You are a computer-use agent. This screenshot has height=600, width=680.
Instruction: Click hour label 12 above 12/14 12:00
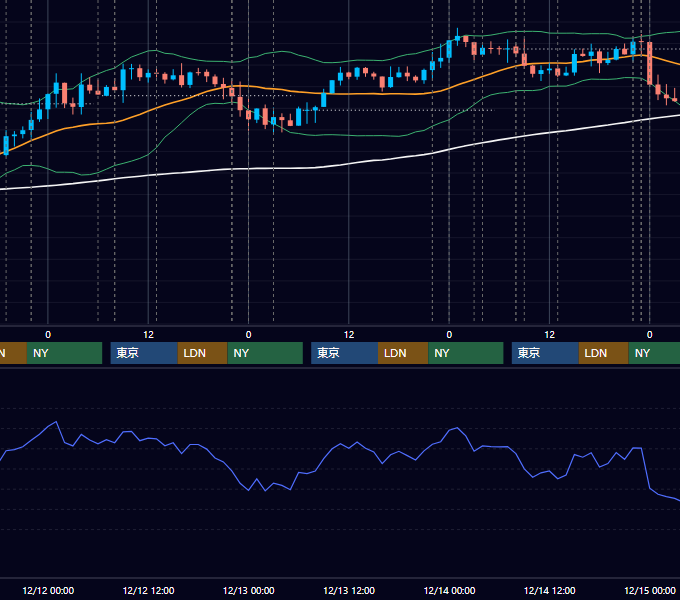(x=549, y=335)
